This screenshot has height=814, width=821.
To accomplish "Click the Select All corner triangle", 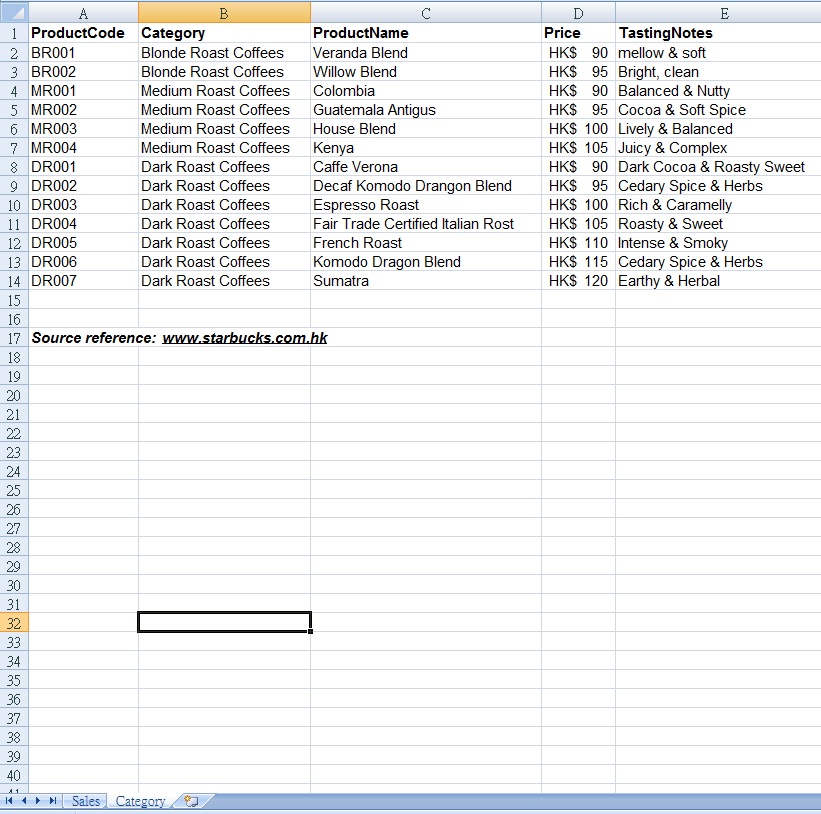I will (14, 12).
